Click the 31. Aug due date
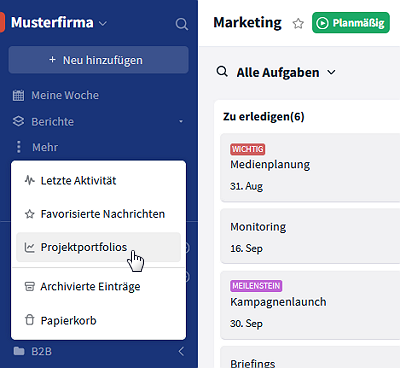The height and width of the screenshot is (368, 400). (x=246, y=186)
